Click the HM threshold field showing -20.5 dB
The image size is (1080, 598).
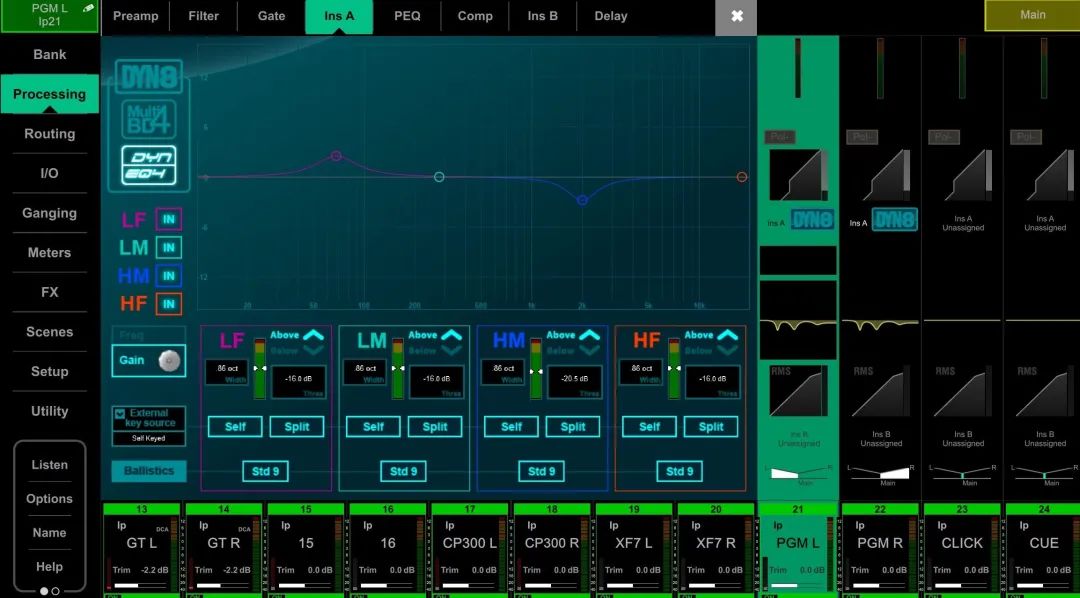point(574,381)
